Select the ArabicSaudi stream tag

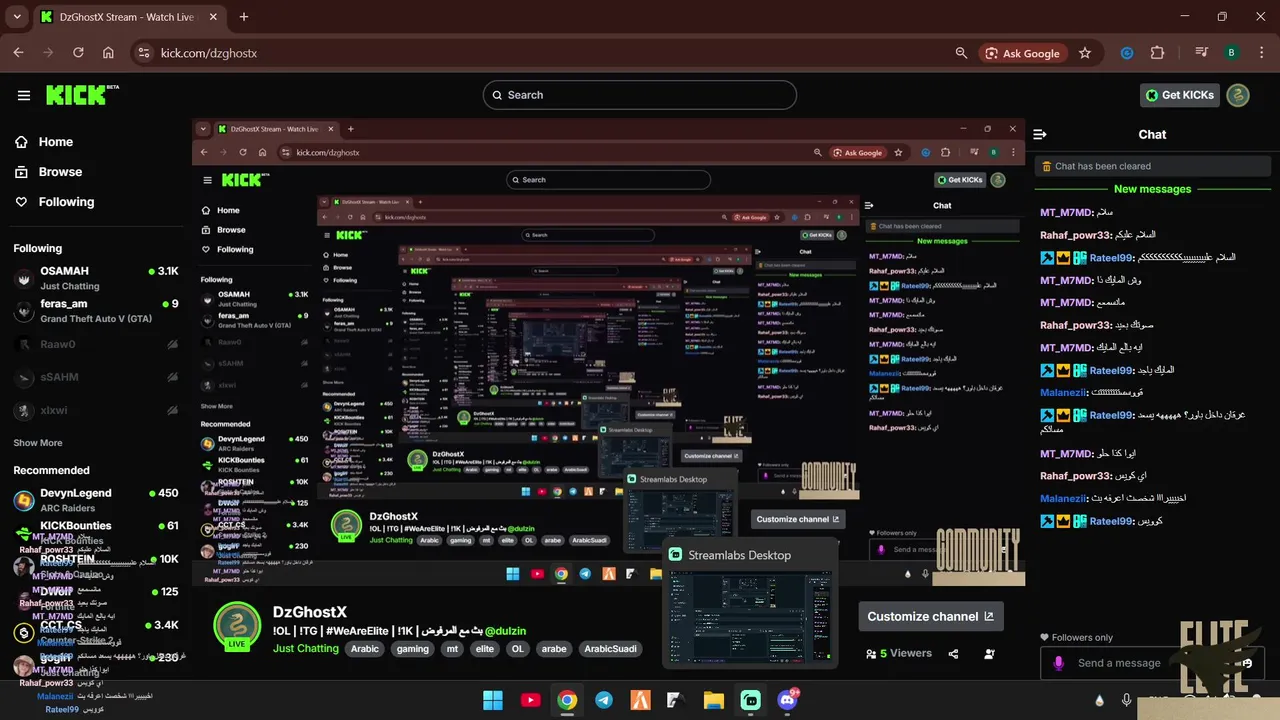point(610,649)
